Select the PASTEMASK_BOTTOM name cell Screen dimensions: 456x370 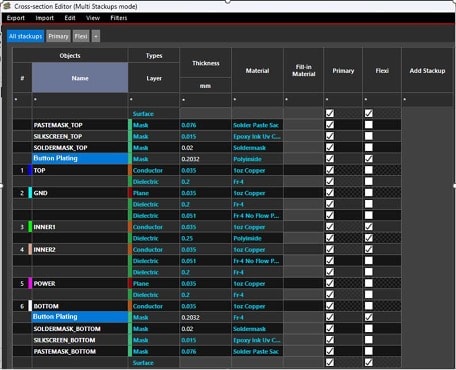point(80,352)
